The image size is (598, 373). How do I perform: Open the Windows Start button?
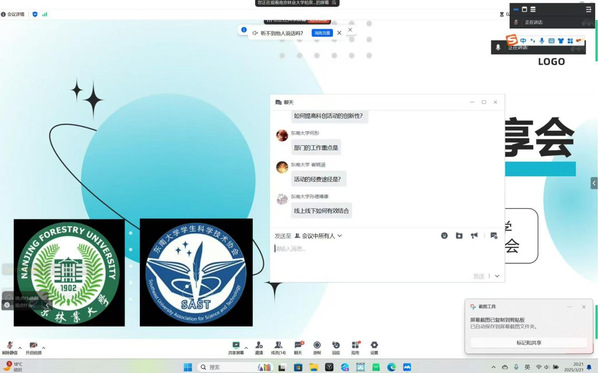188,367
